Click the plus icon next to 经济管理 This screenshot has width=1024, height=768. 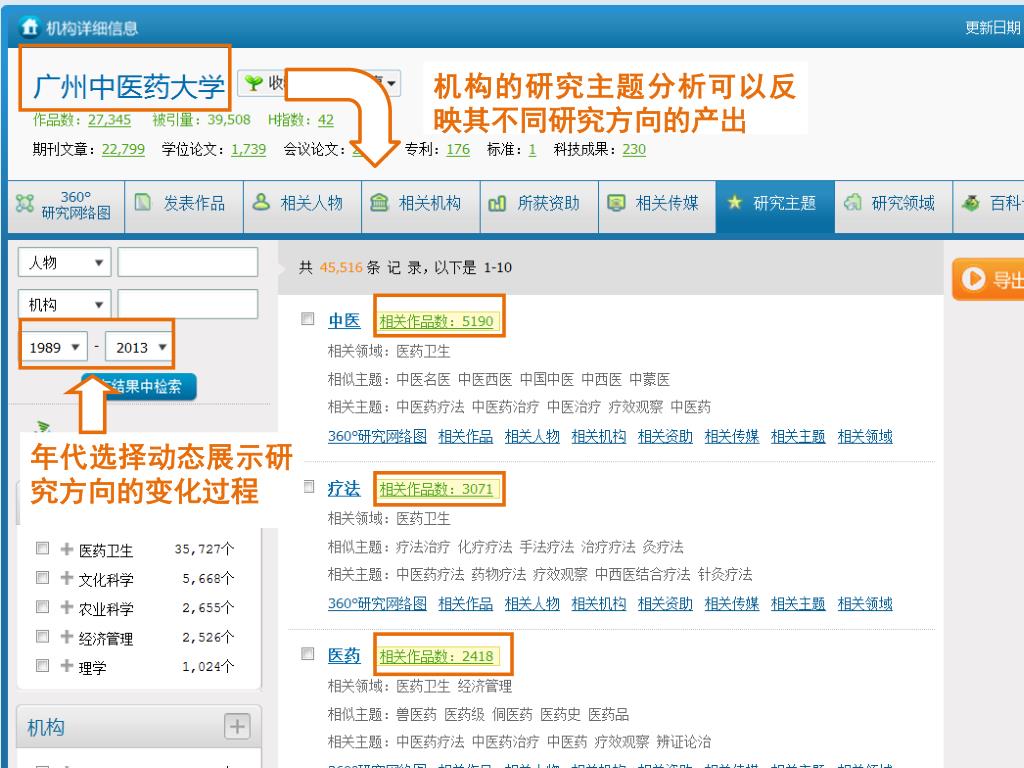[67, 636]
